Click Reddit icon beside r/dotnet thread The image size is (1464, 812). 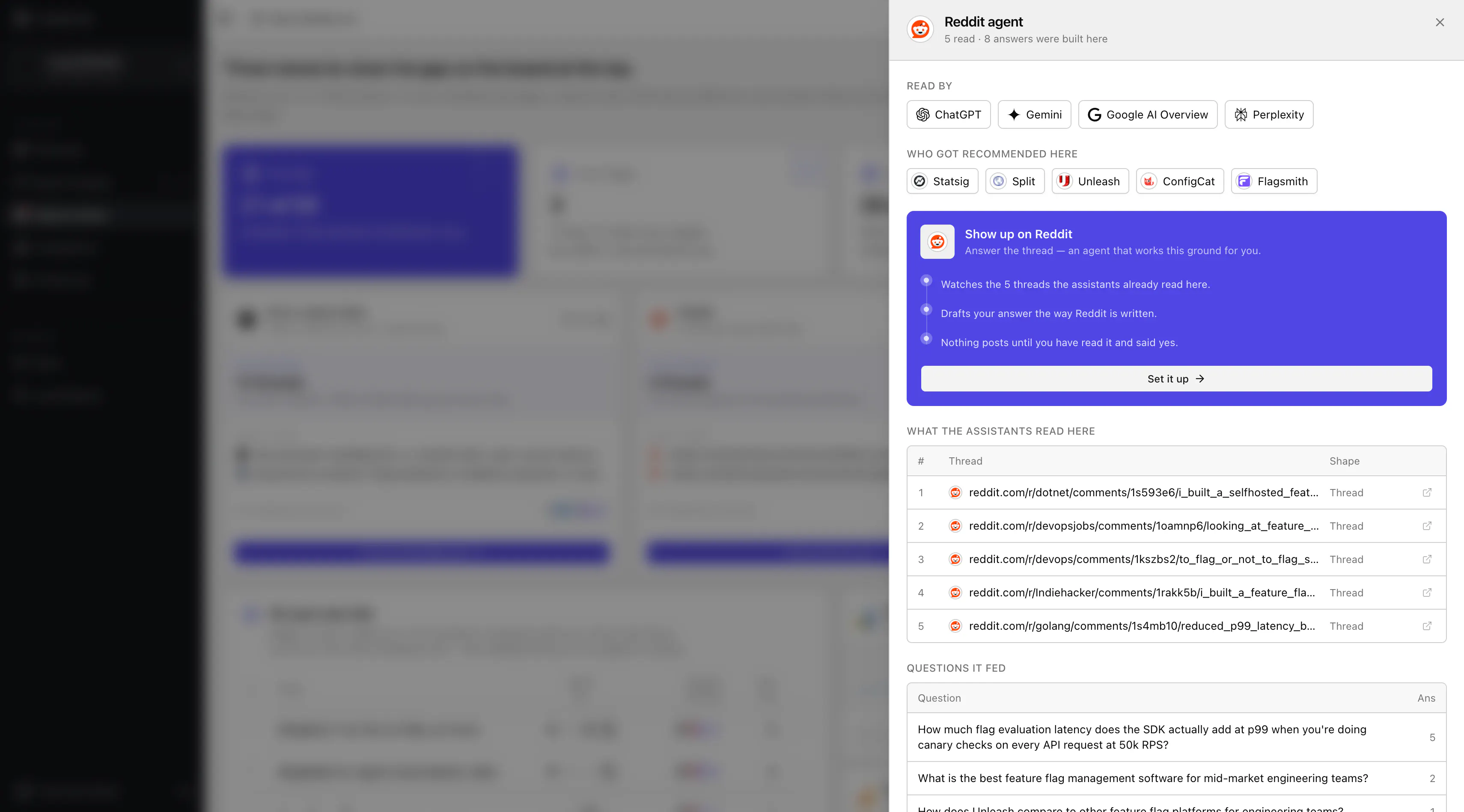pos(955,492)
